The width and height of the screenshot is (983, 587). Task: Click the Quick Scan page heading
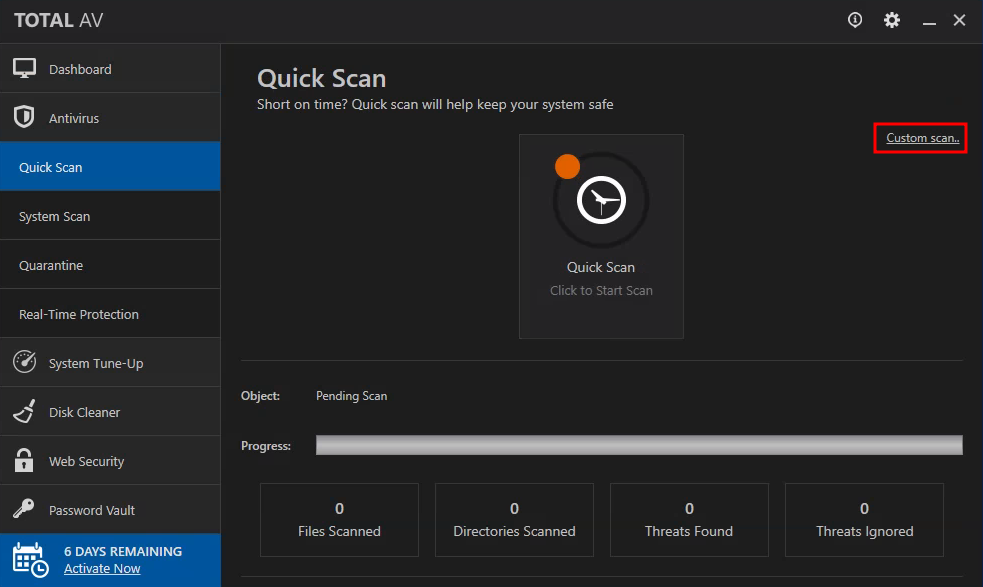[322, 78]
